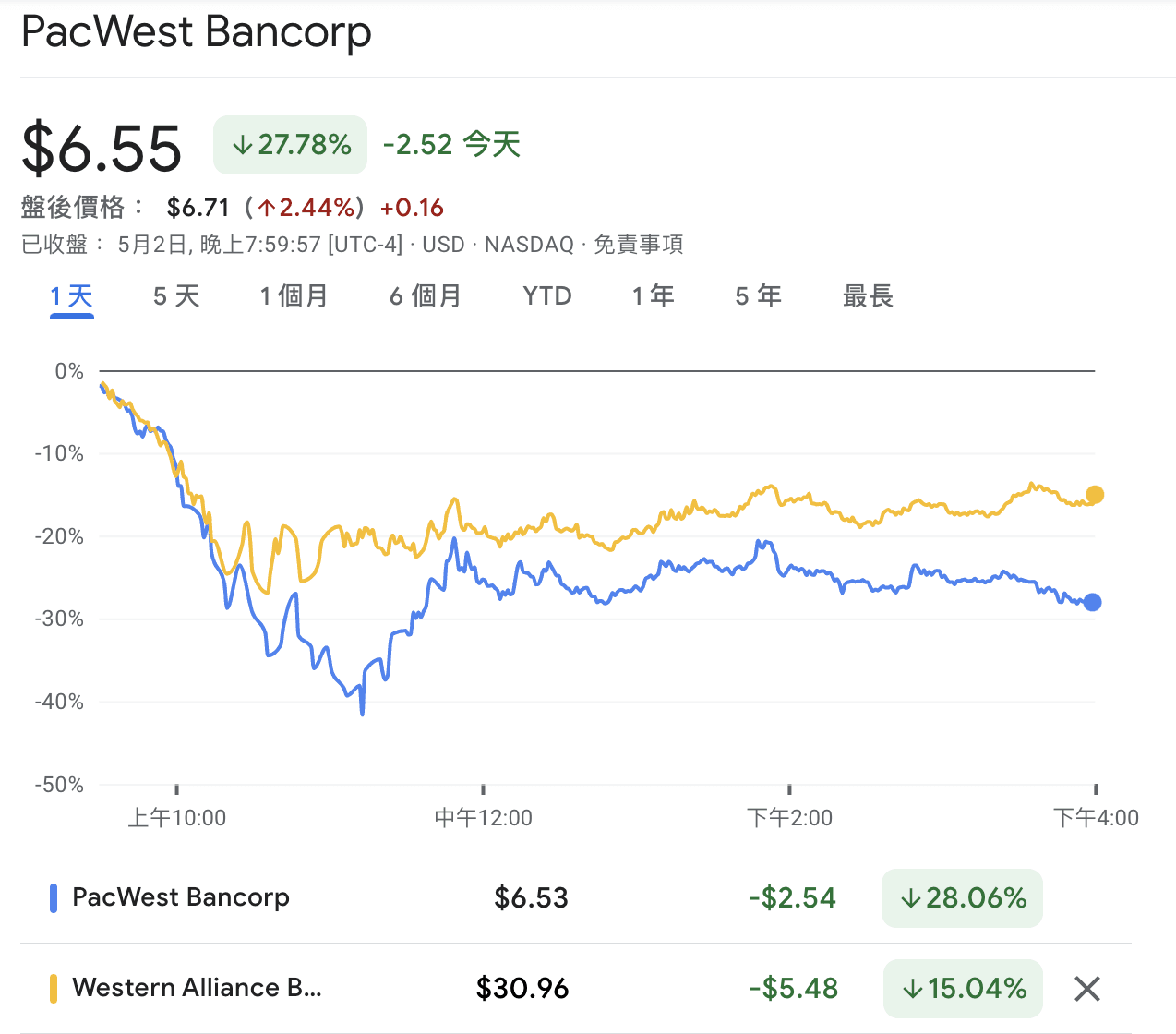This screenshot has width=1176, height=1034.
Task: Open the Western Alliance B... comparison row
Action: (576, 989)
